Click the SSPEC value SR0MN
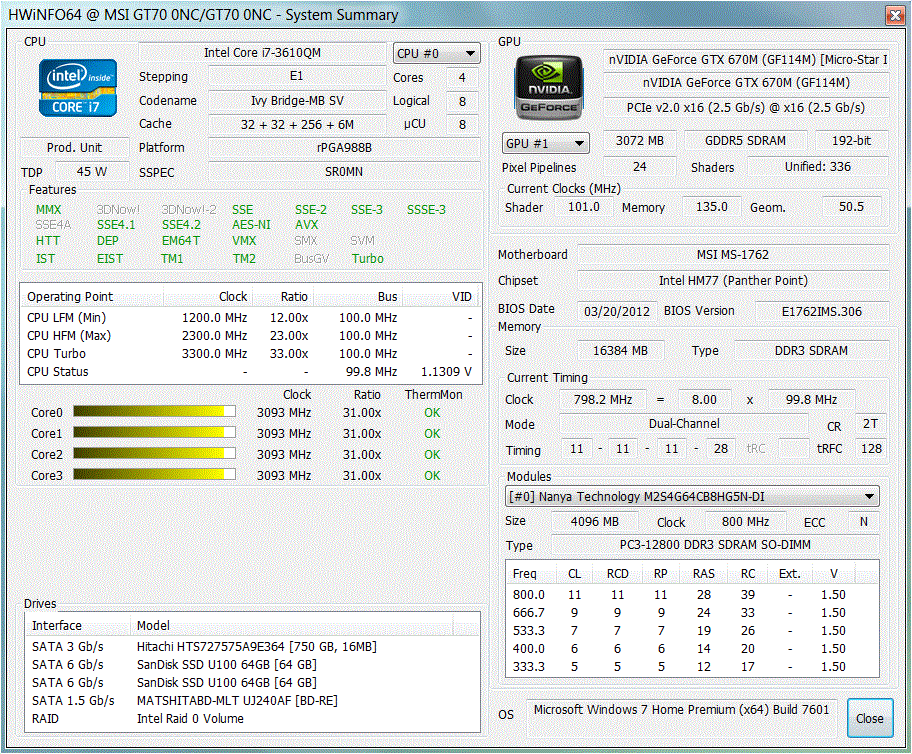Viewport: 912px width, 754px height. click(344, 172)
